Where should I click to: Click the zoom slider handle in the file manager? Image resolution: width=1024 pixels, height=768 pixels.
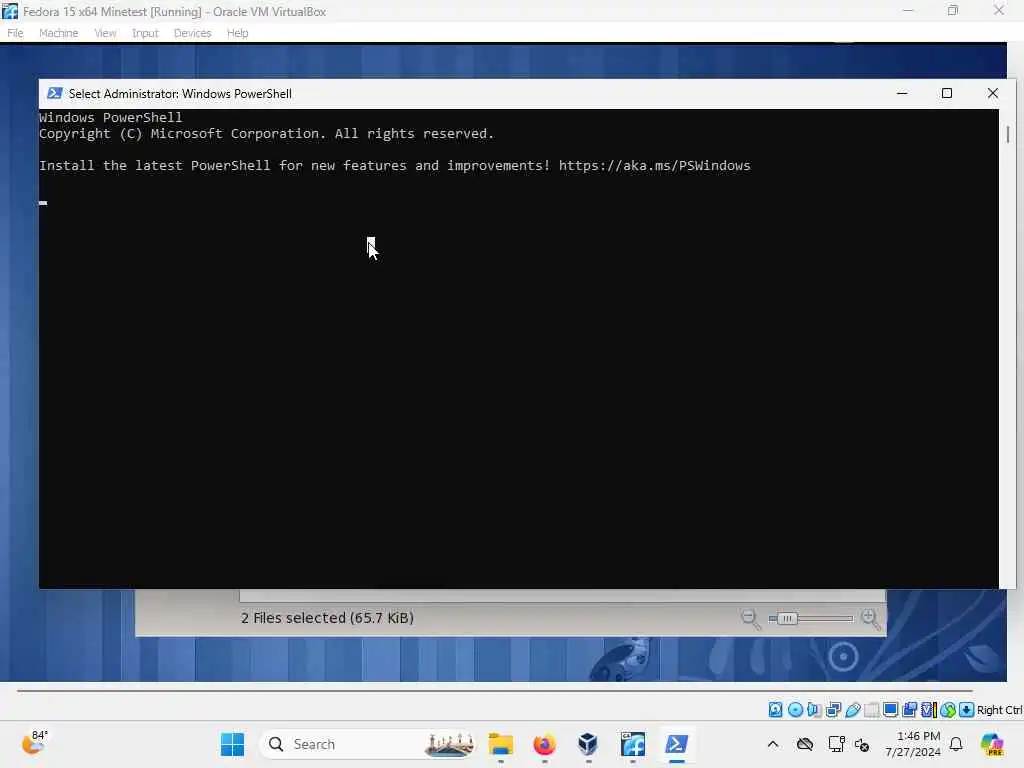787,618
